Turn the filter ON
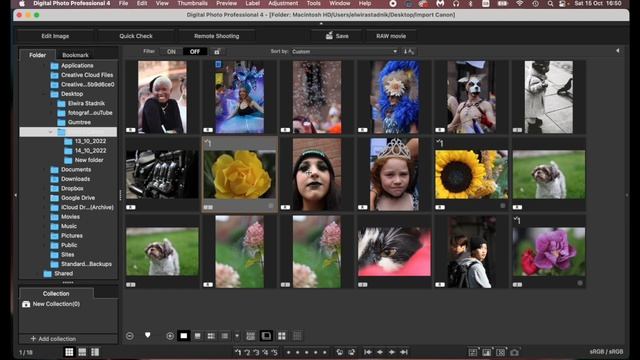The height and width of the screenshot is (360, 640). [171, 51]
